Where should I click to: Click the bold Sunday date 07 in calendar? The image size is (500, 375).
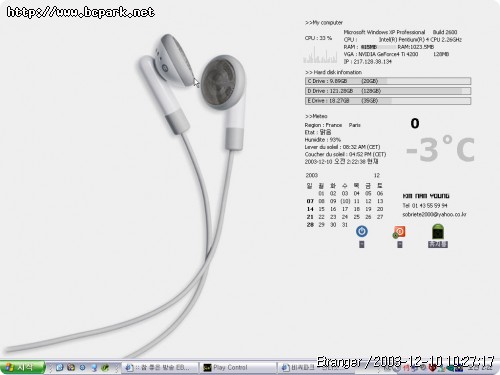pyautogui.click(x=310, y=201)
